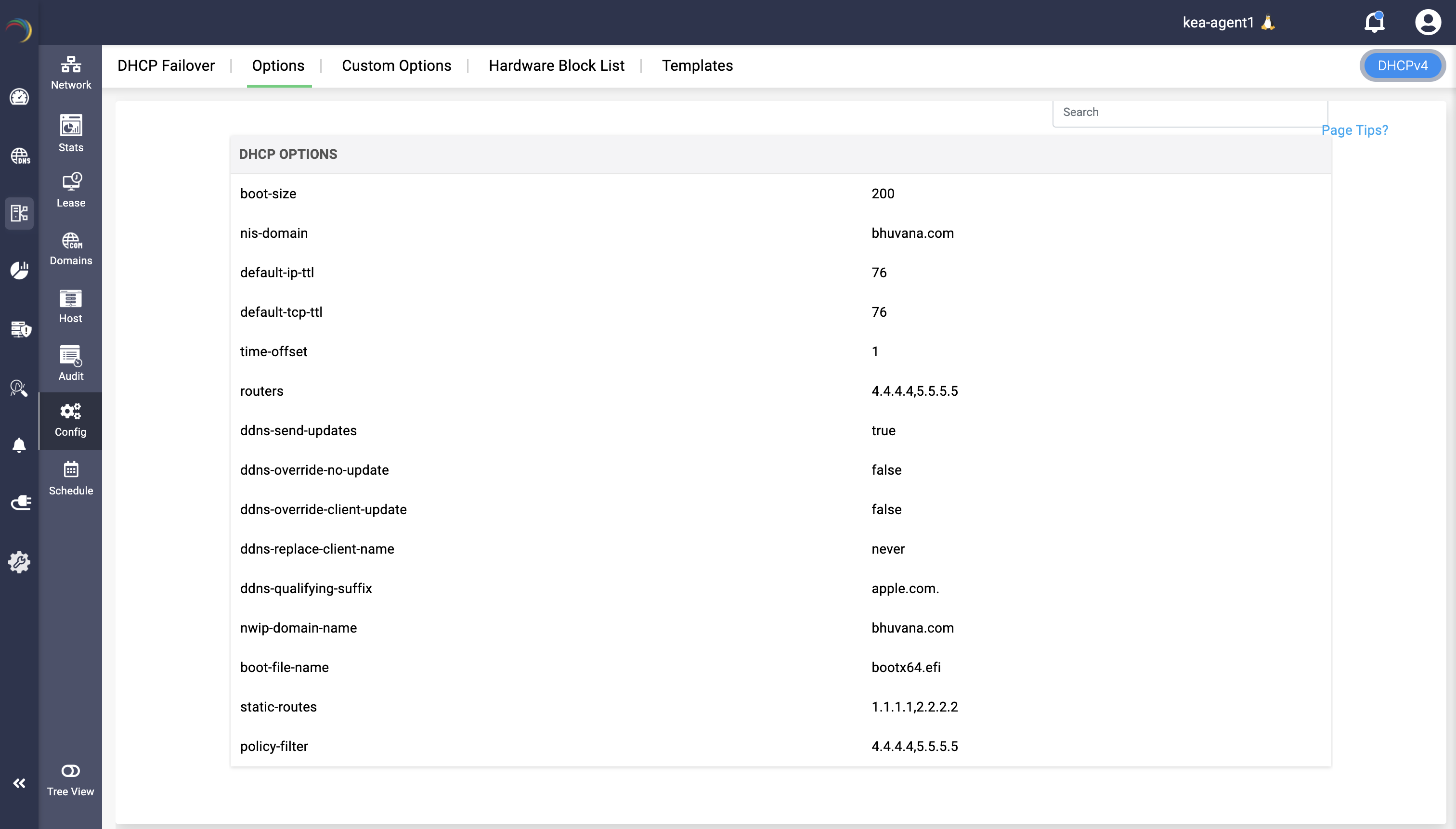Go to the Lease section icon
Screen dimensions: 1456x829
pyautogui.click(x=71, y=181)
